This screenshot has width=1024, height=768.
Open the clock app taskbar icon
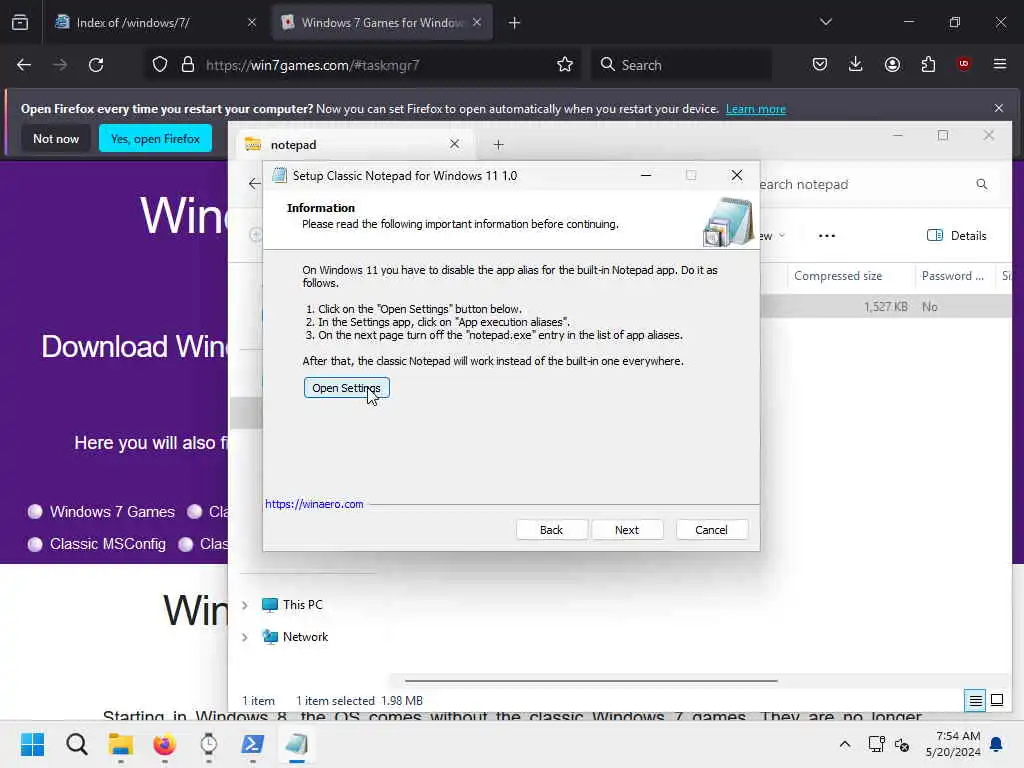point(208,744)
